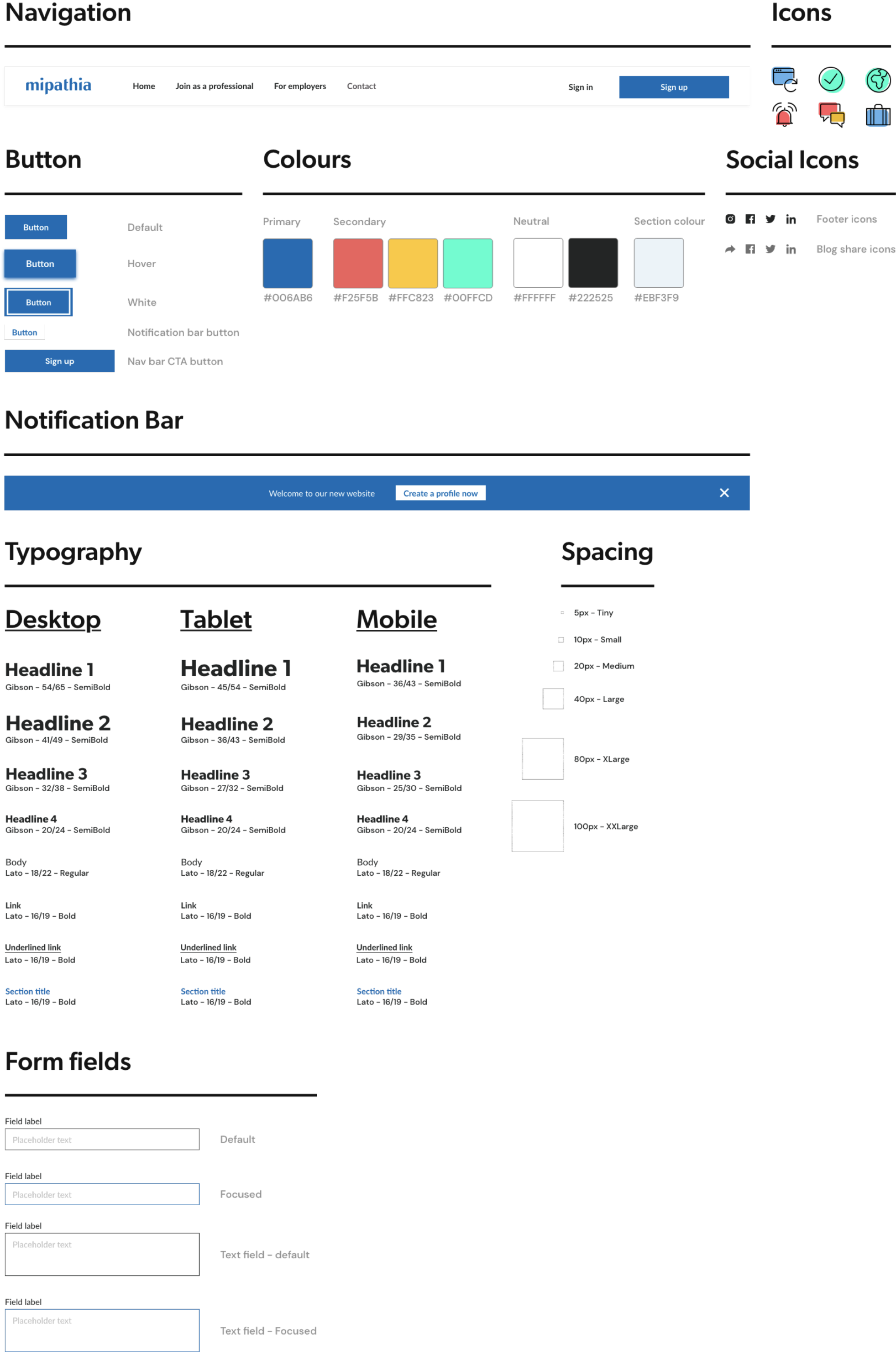Click the LinkedIn icon in footer icons row
The image size is (896, 1352).
pos(790,219)
